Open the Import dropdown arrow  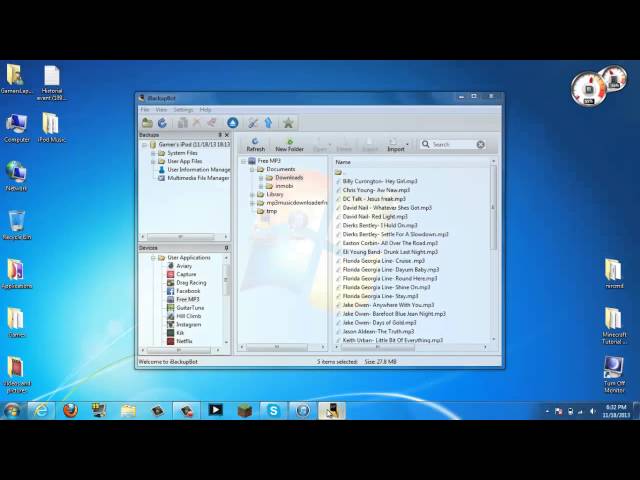tap(407, 144)
